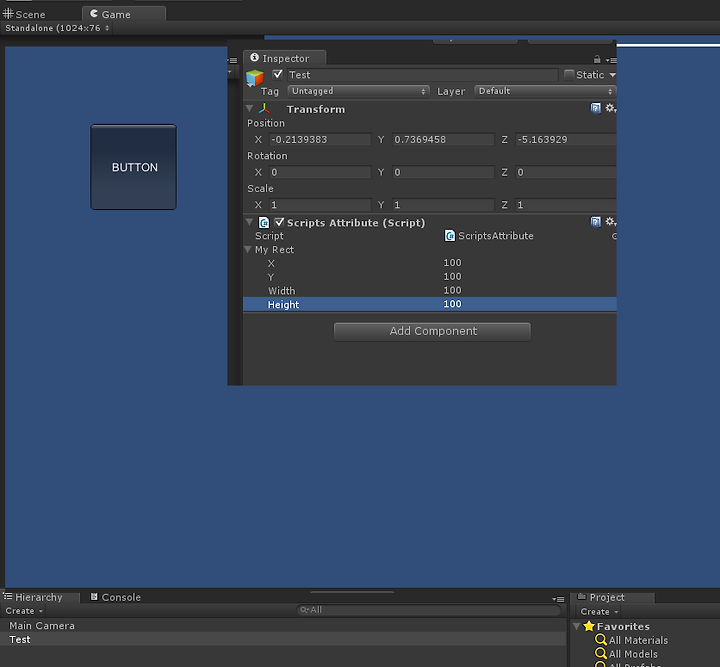Collapse the My Rect foldout

248,249
